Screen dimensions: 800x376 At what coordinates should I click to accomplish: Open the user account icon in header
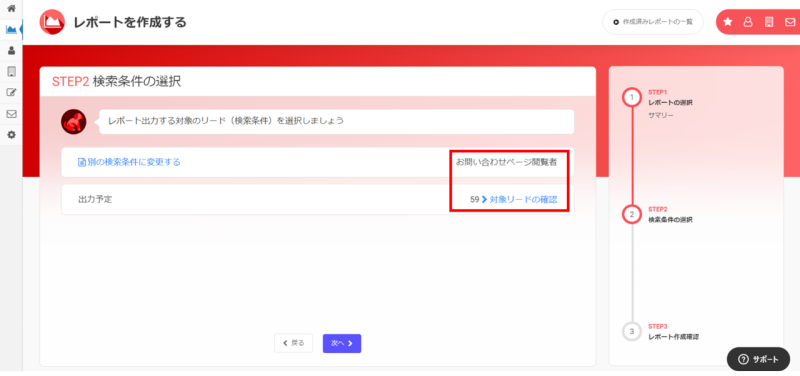point(748,22)
